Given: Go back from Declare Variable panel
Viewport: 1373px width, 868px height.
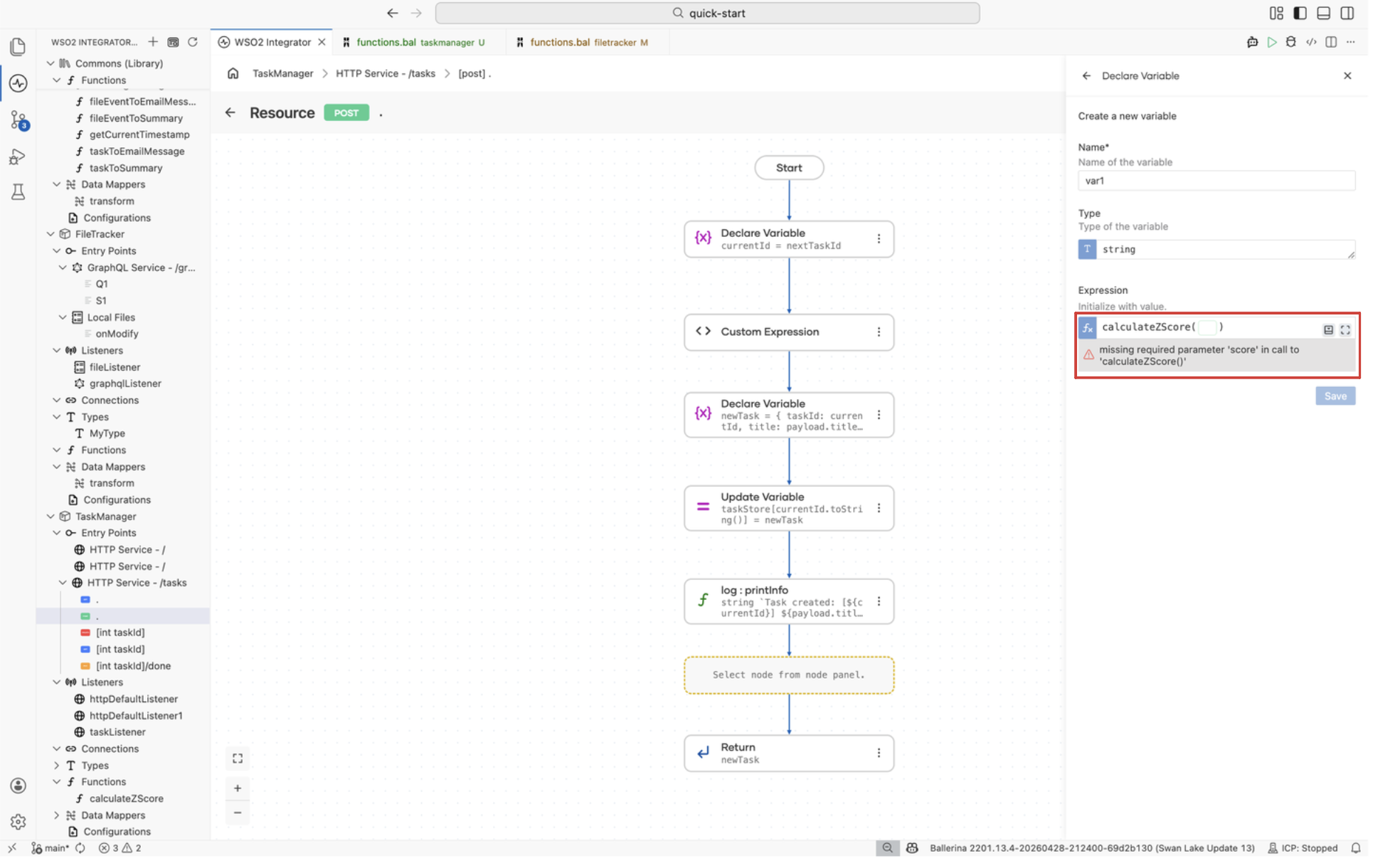Looking at the screenshot, I should click(x=1086, y=75).
